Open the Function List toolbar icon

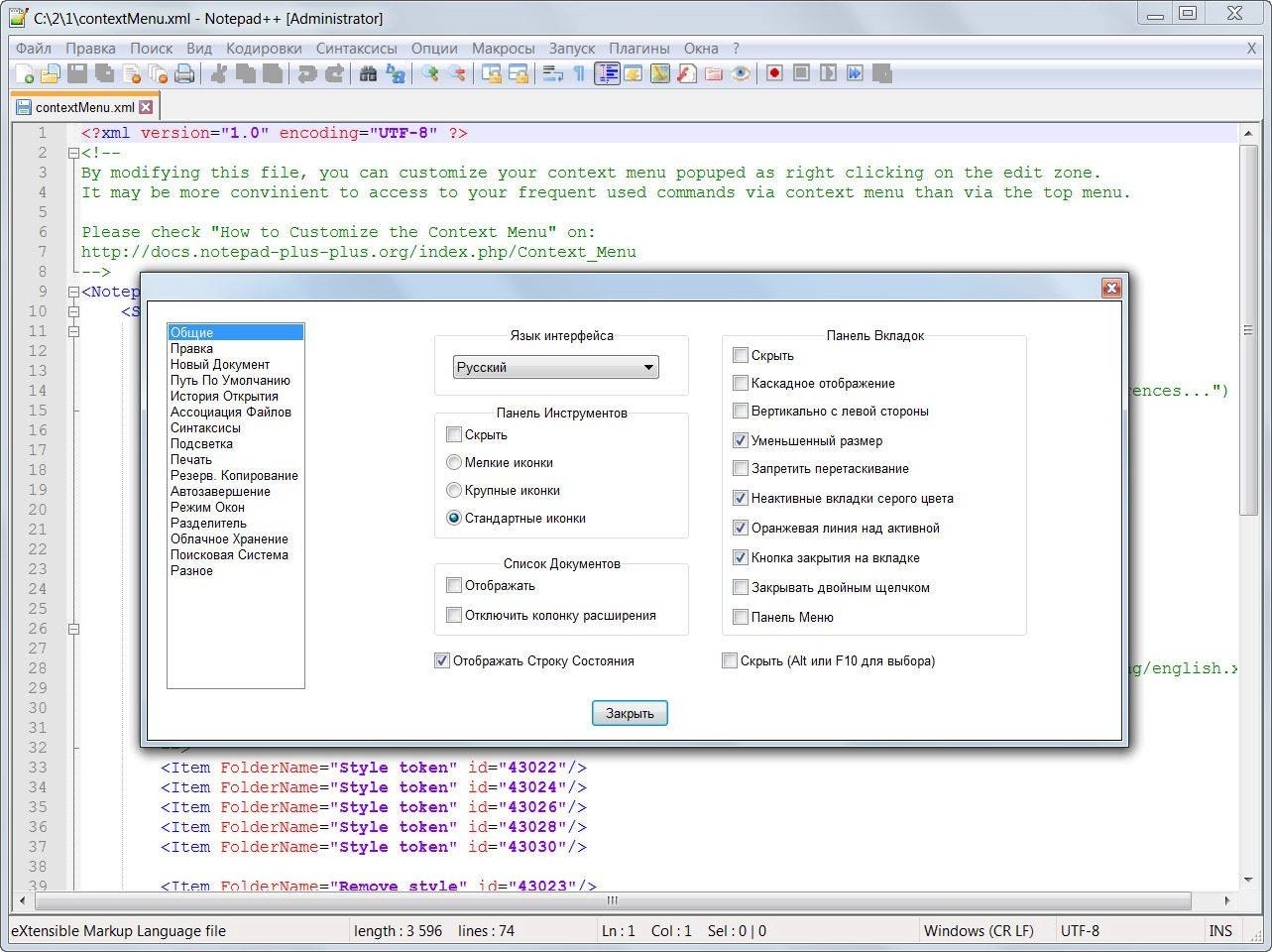tap(686, 73)
